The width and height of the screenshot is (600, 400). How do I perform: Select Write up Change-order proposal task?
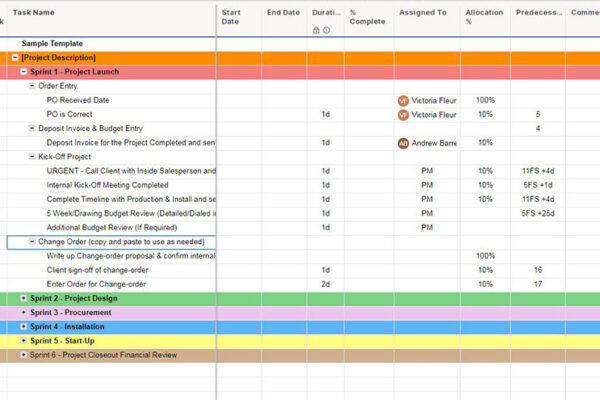click(x=131, y=256)
